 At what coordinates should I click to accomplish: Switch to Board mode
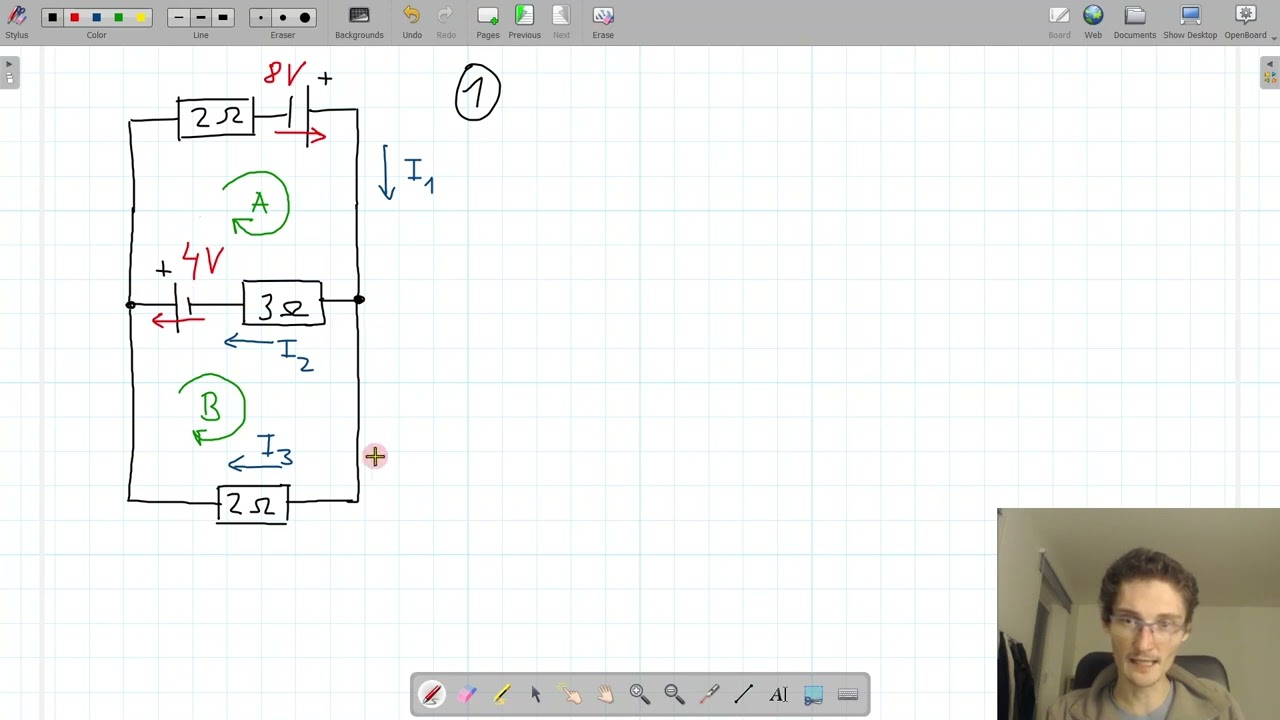tap(1059, 22)
